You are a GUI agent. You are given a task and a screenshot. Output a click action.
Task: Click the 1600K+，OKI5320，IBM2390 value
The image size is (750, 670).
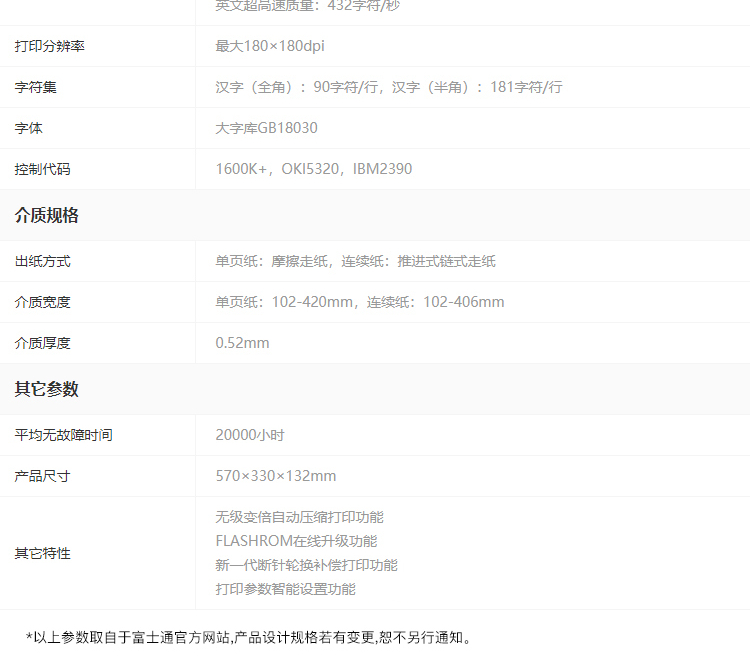pos(313,169)
